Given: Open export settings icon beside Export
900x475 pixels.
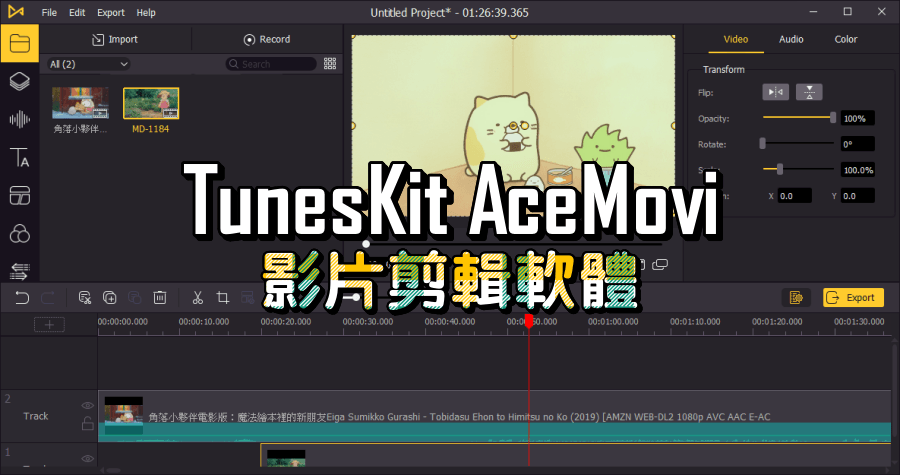Looking at the screenshot, I should [x=796, y=297].
